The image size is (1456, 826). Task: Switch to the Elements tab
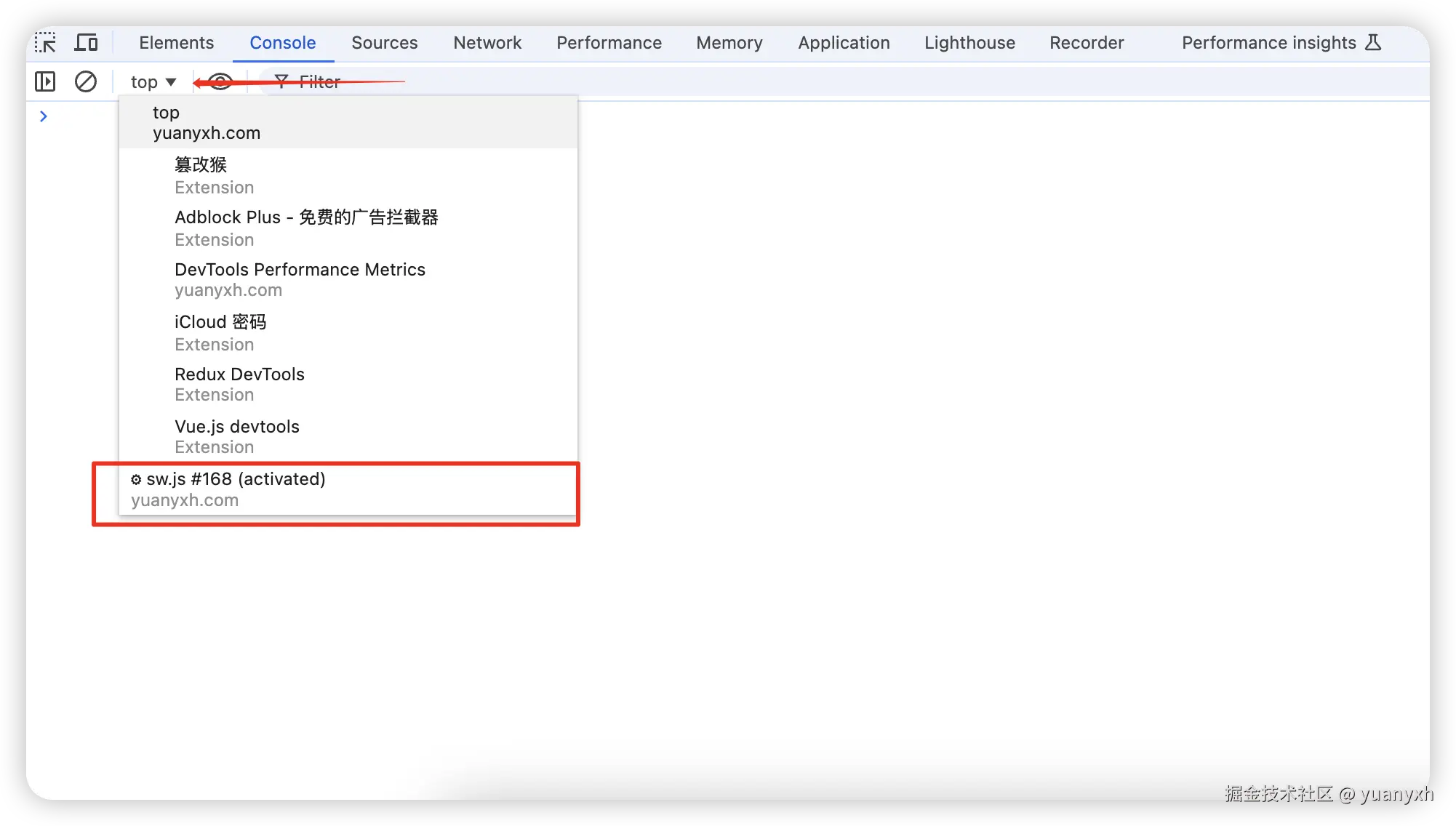coord(176,43)
